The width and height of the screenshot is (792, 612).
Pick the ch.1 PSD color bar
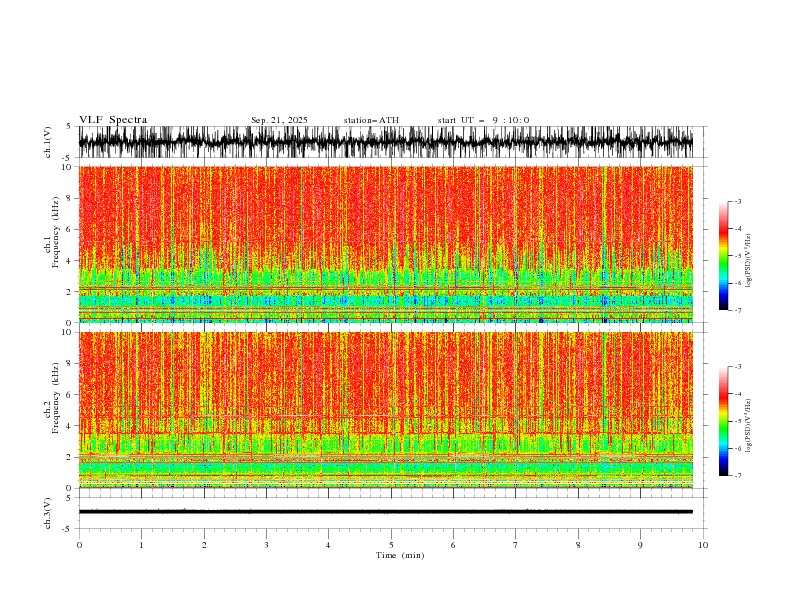(723, 256)
